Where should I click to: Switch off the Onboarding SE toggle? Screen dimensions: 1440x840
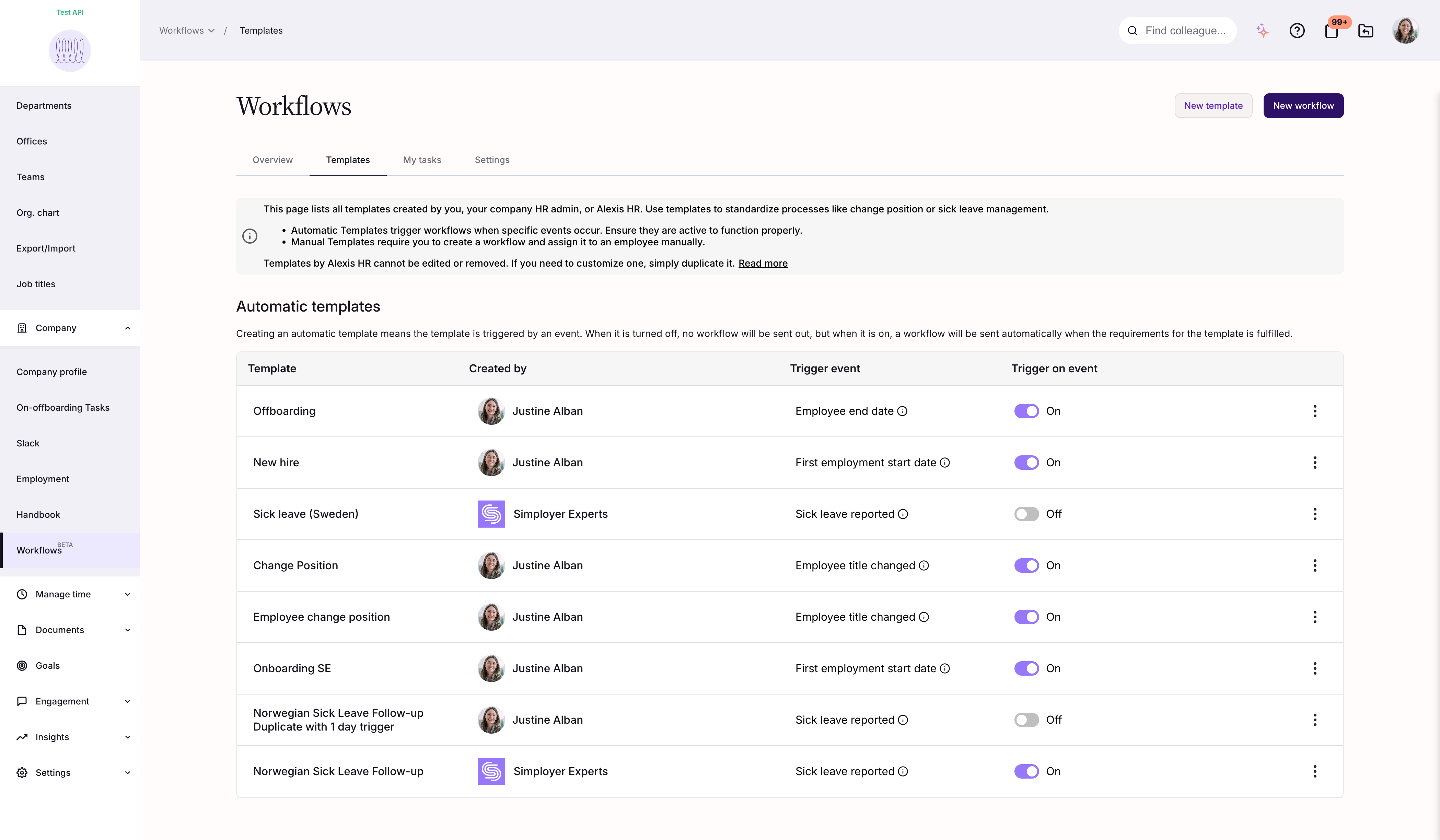click(1026, 668)
